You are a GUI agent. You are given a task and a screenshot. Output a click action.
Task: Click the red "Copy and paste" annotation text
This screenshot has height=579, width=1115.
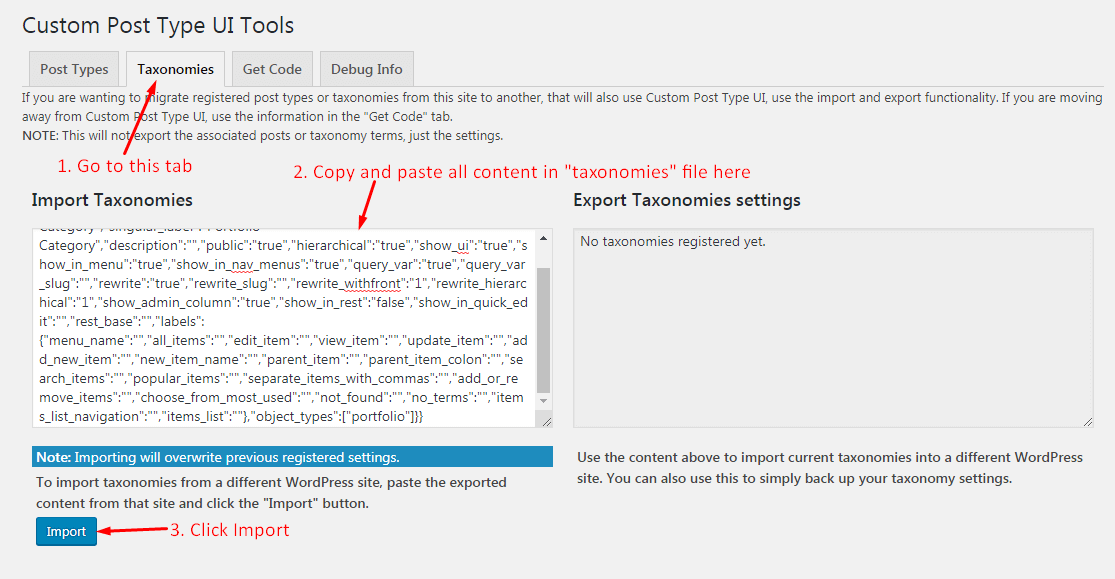coord(521,172)
